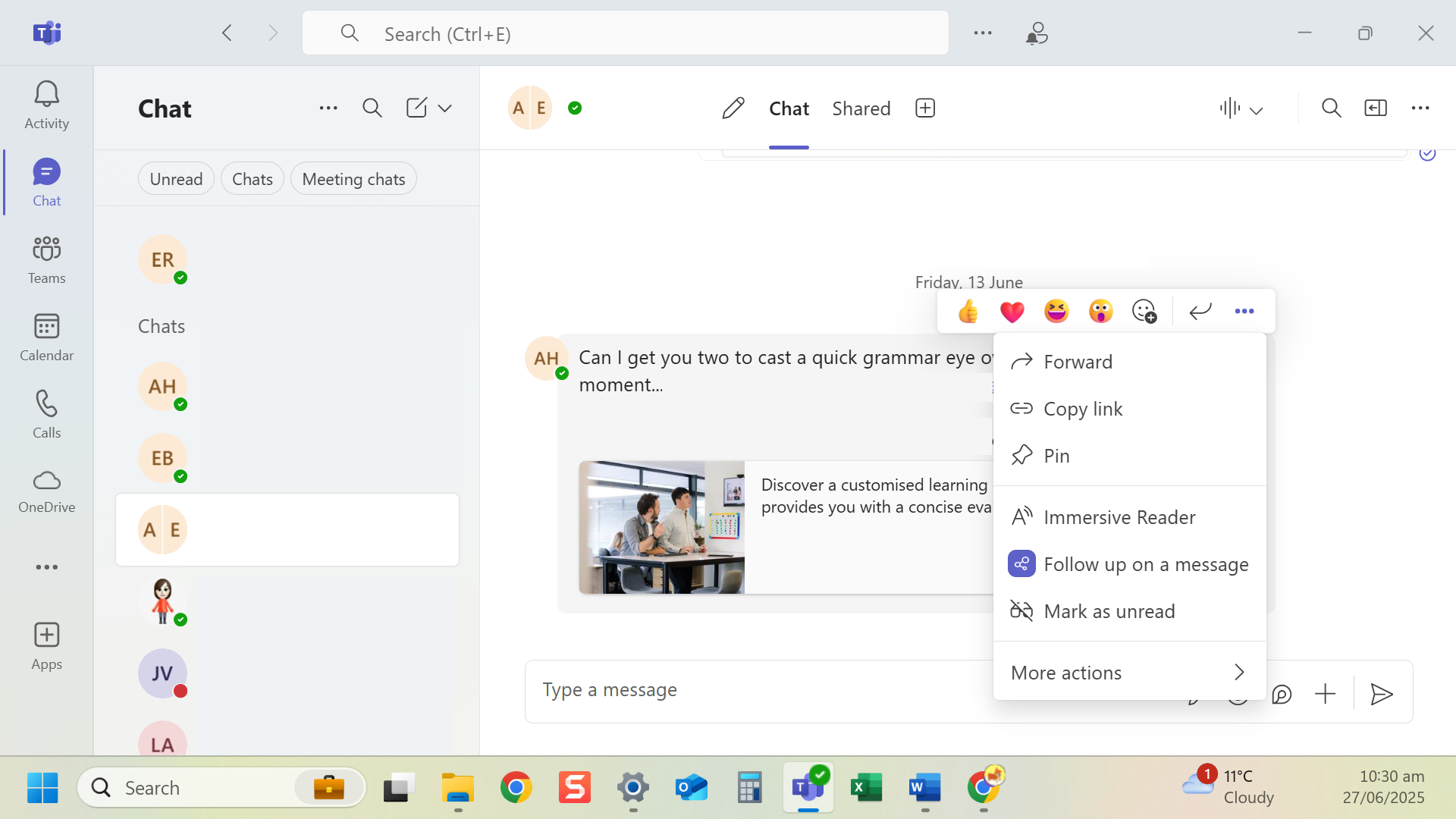Click the Search (Ctrl+E) box
The height and width of the screenshot is (819, 1456).
click(626, 33)
